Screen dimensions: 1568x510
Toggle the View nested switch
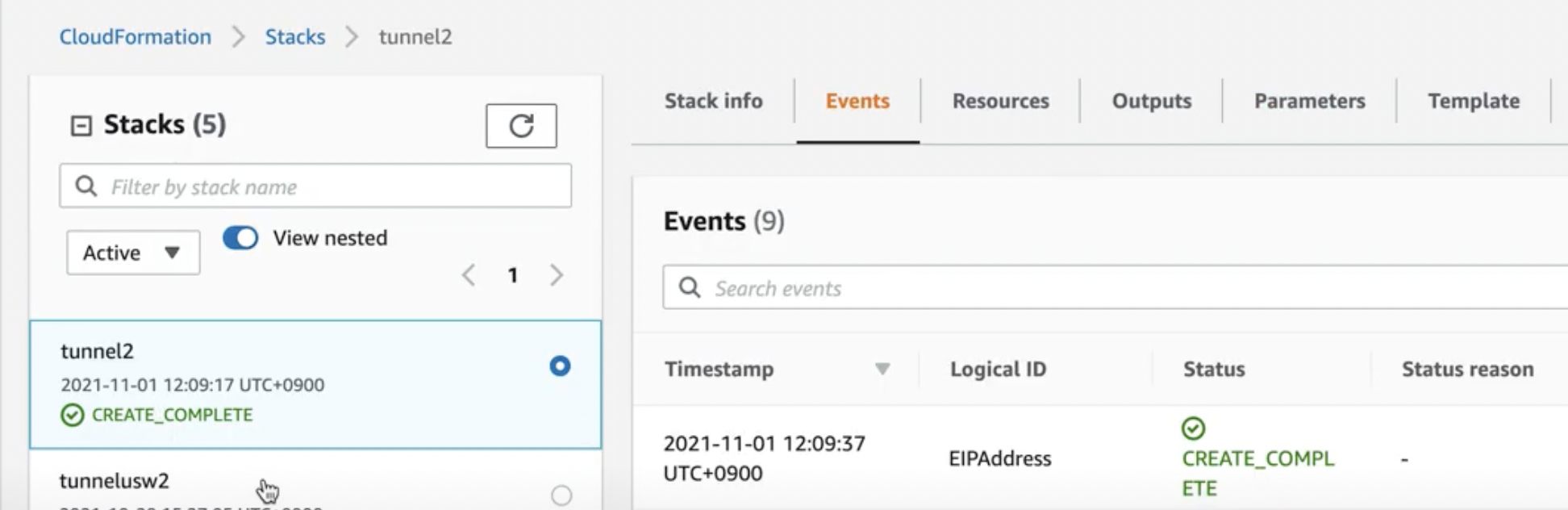[240, 238]
